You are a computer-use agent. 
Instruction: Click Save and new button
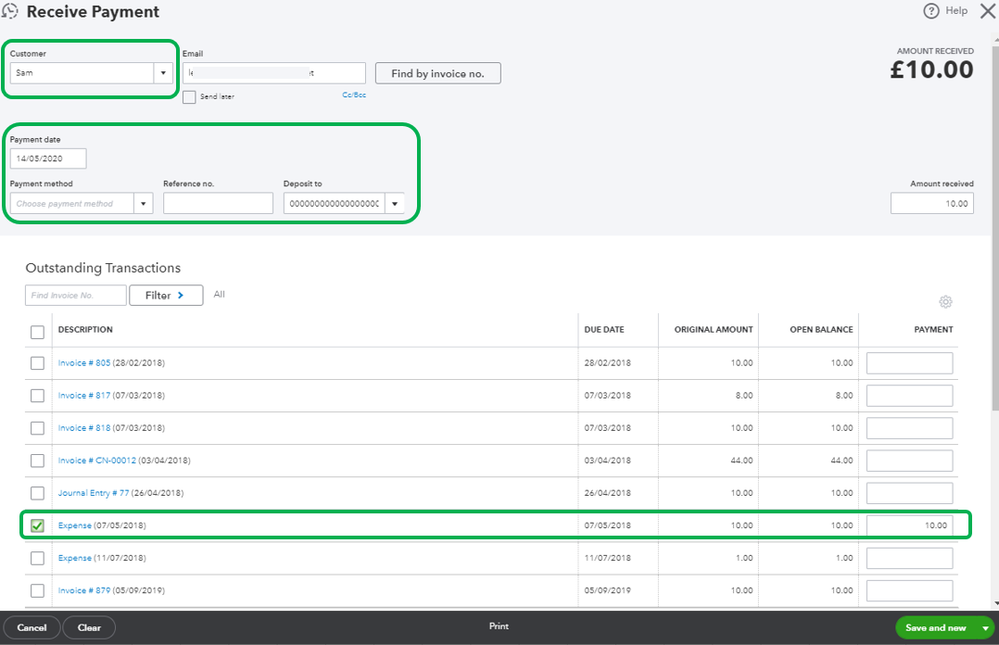click(x=936, y=628)
